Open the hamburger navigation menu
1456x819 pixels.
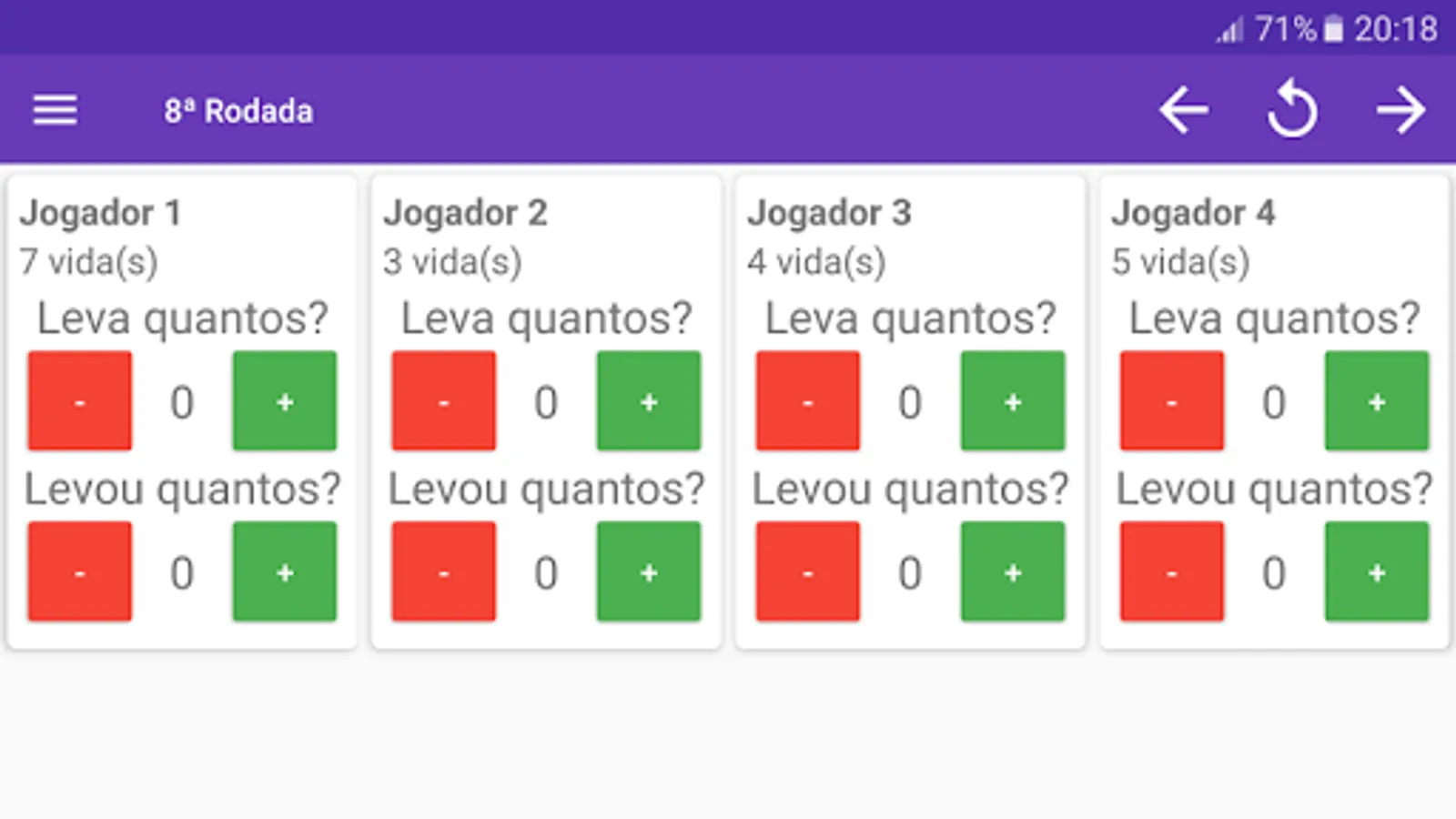55,109
